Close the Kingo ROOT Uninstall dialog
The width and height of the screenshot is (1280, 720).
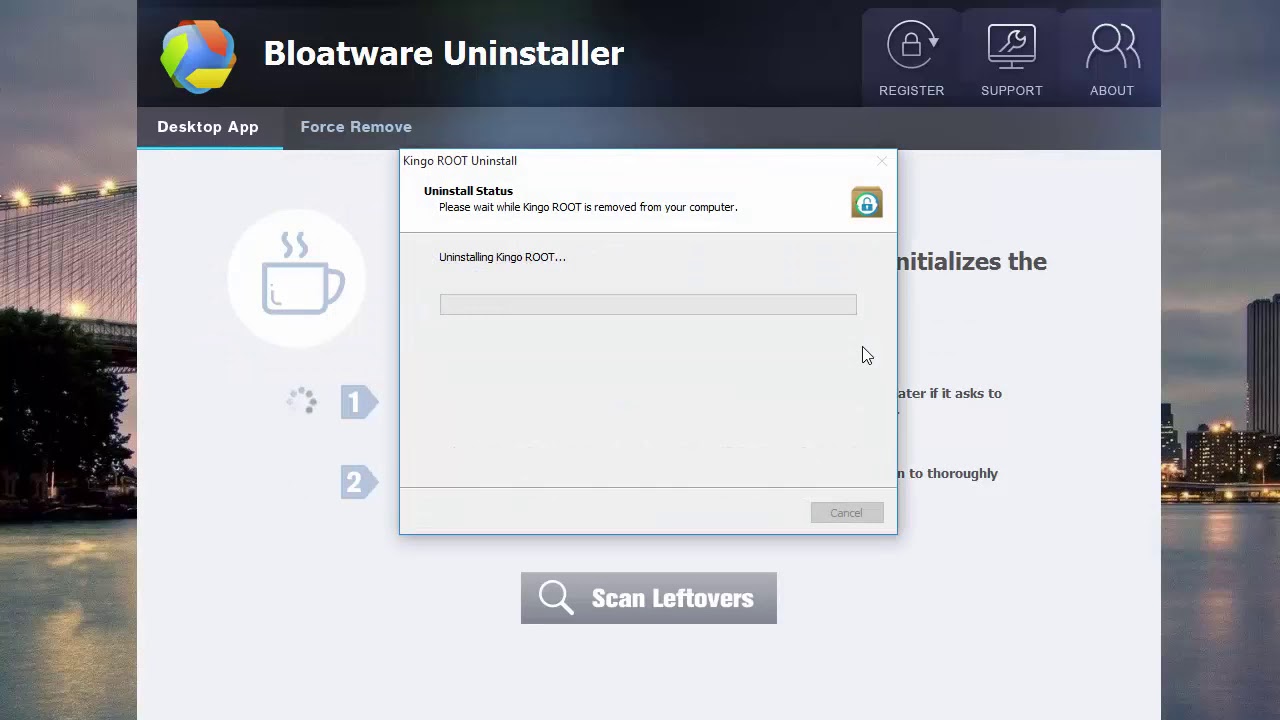[881, 161]
